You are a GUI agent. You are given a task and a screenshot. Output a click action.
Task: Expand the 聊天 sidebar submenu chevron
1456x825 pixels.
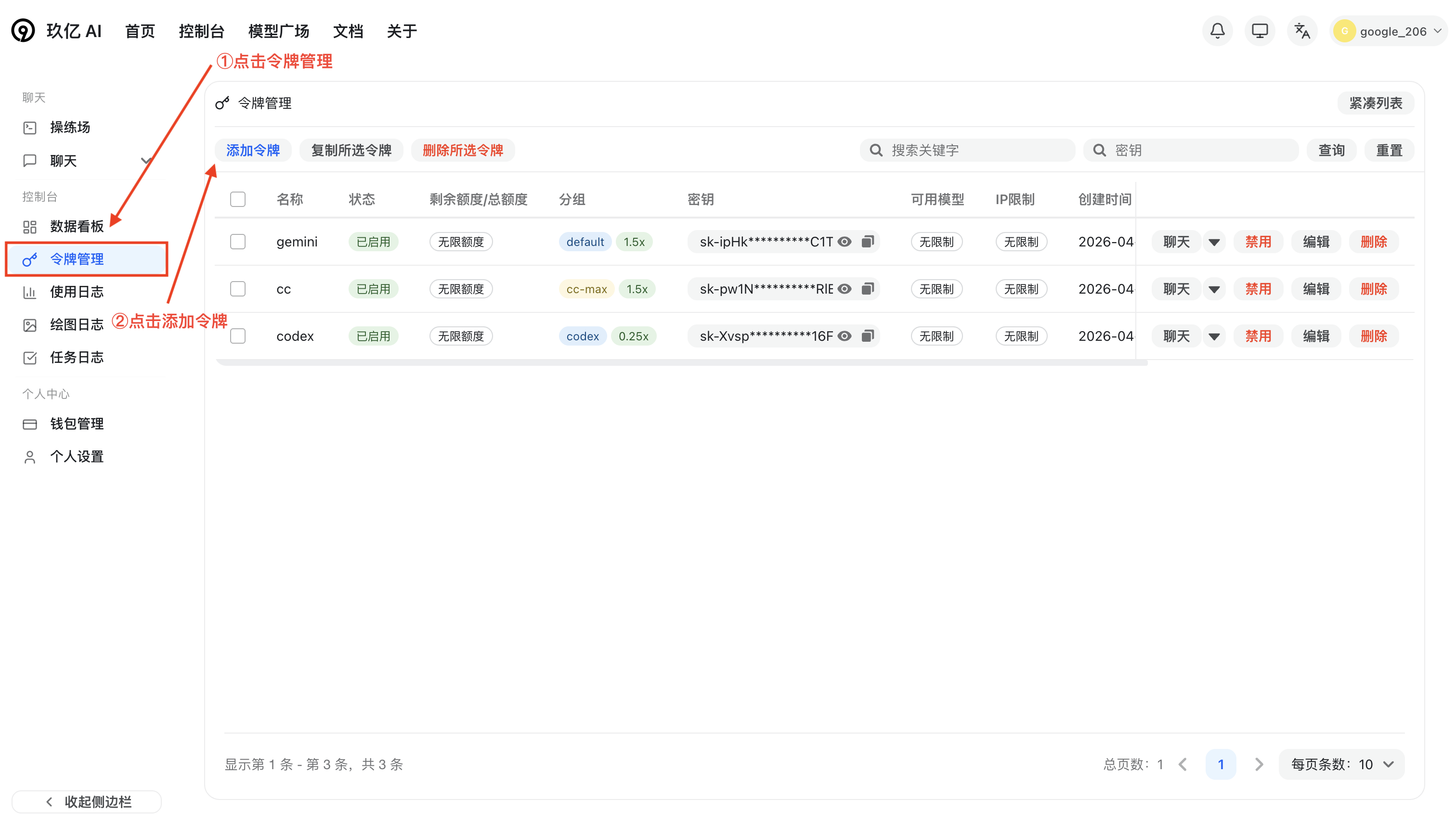pyautogui.click(x=146, y=161)
